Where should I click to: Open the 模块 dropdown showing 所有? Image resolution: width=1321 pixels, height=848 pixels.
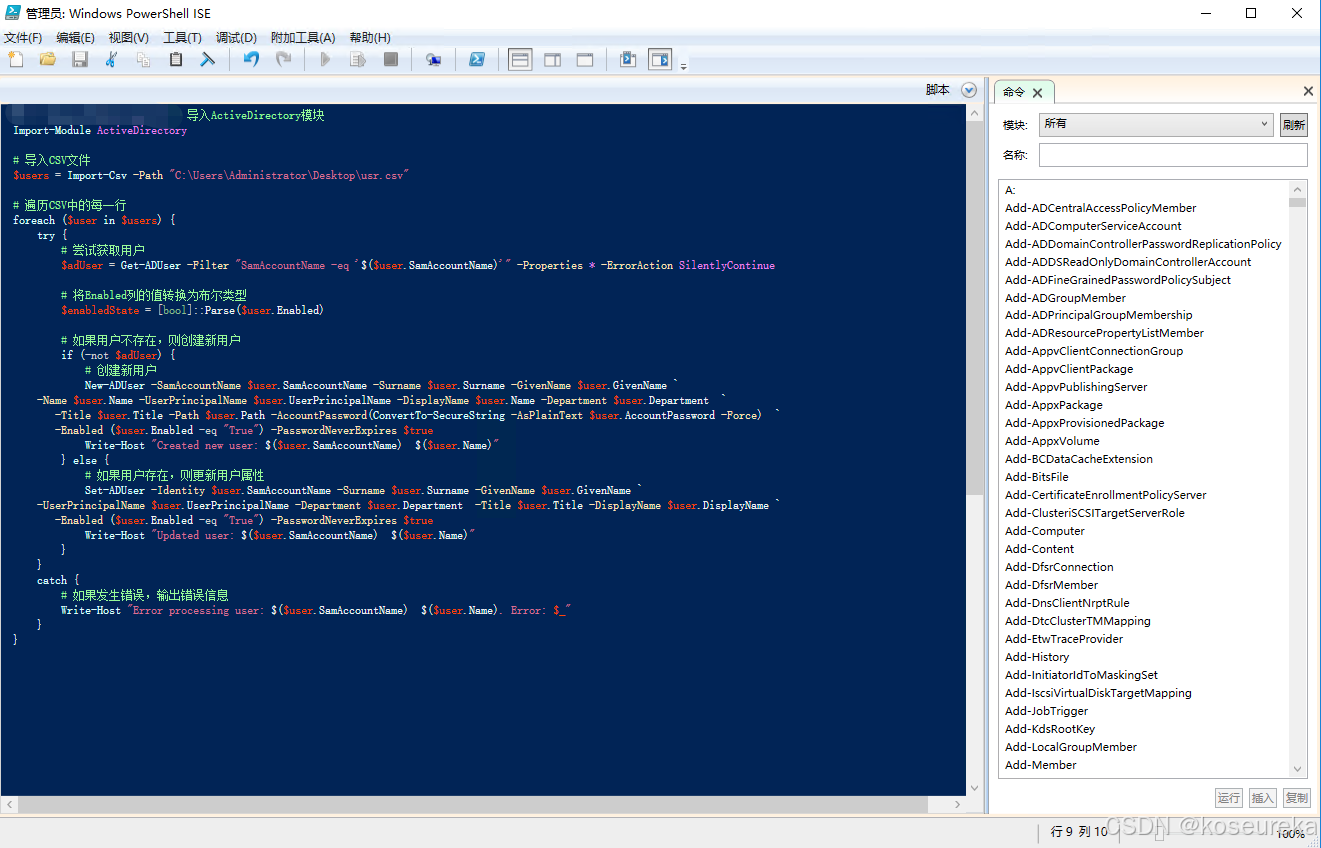coord(1155,124)
